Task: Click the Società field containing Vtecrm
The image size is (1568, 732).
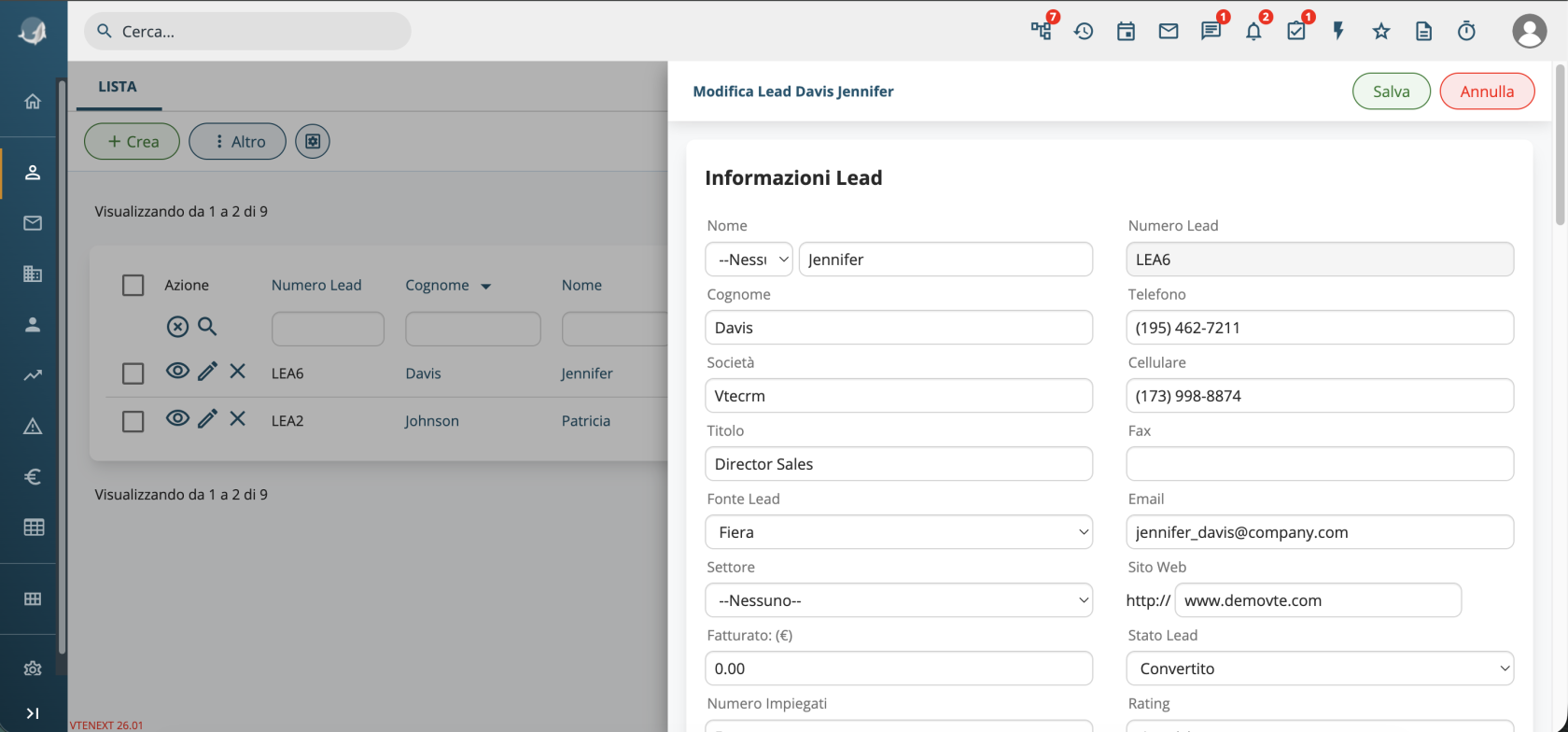Action: (899, 396)
